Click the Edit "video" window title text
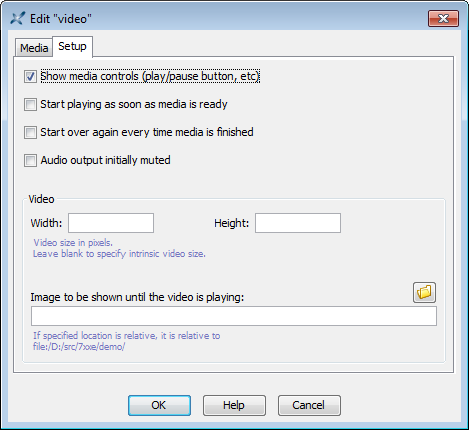The width and height of the screenshot is (469, 430). coord(61,19)
